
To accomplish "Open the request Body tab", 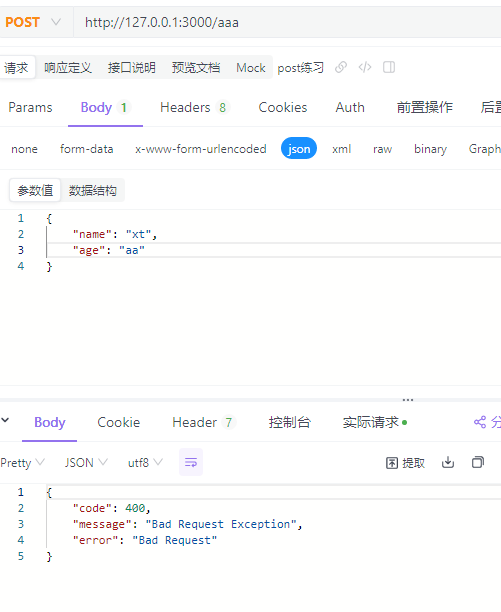I will 105,107.
